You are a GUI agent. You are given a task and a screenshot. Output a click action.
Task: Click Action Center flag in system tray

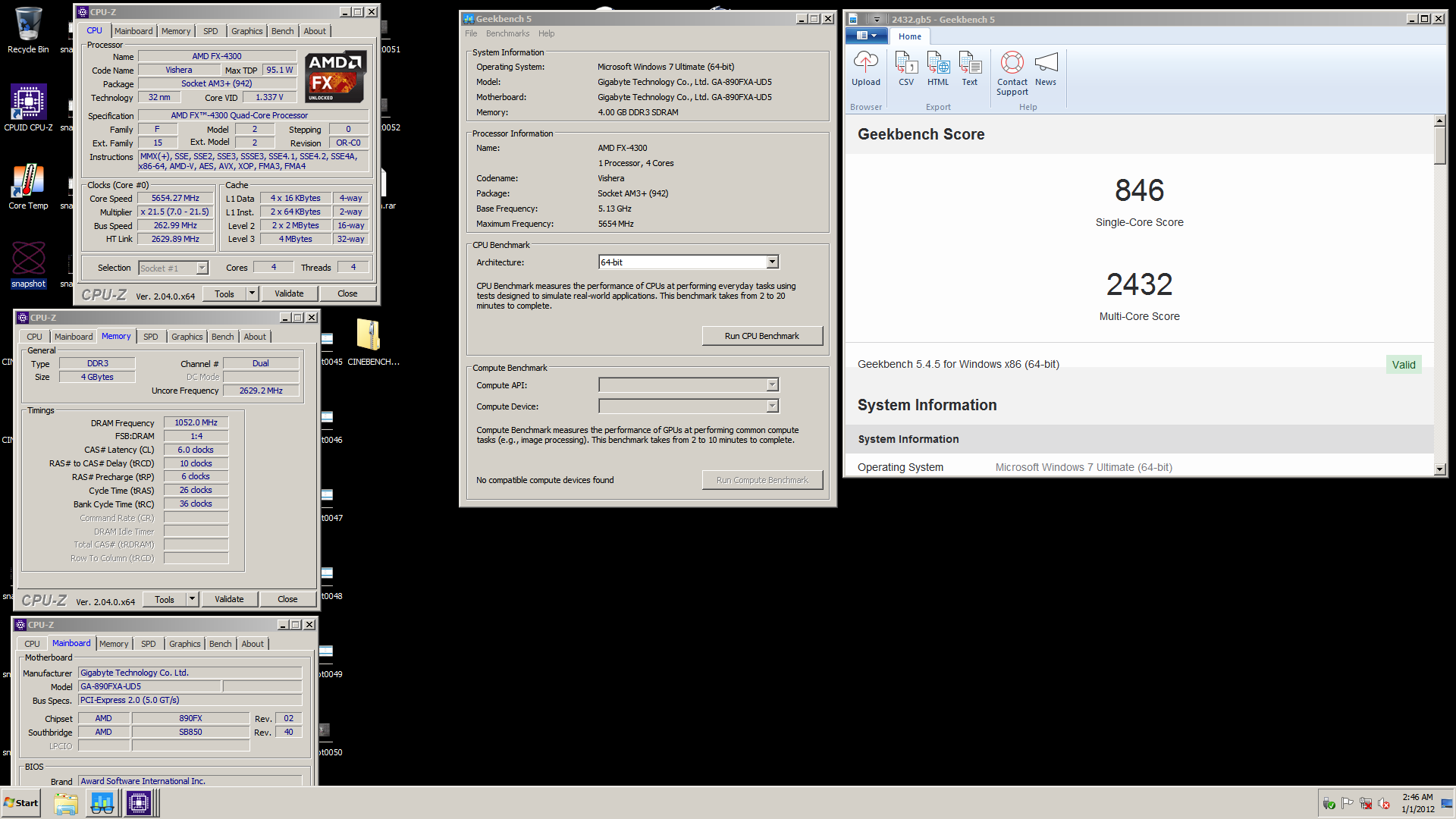point(1347,803)
